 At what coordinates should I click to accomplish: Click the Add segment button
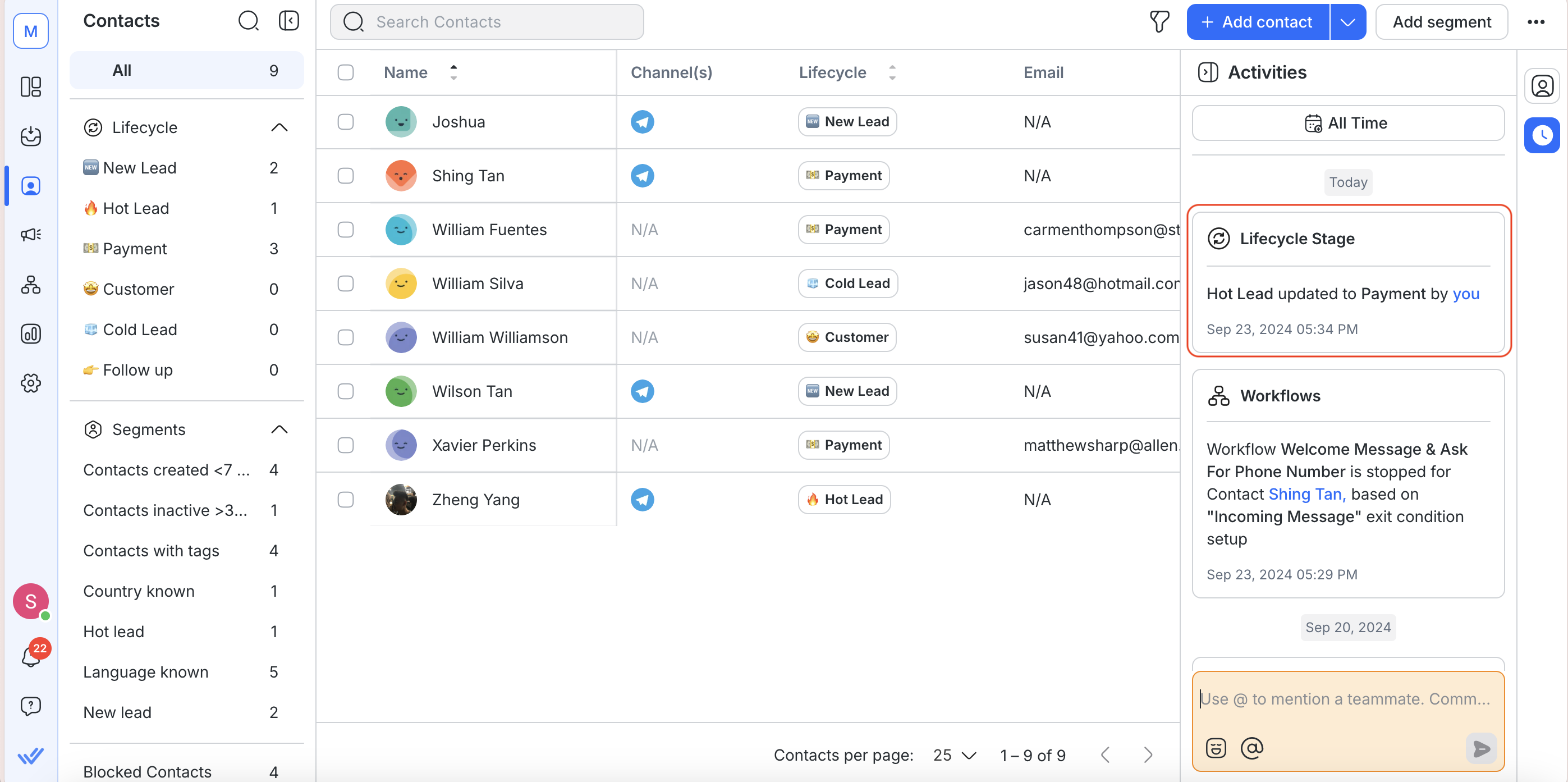click(x=1441, y=22)
